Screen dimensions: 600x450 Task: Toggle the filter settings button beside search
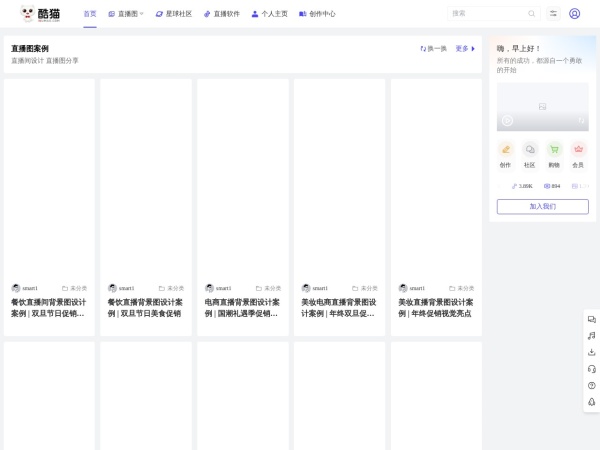click(553, 14)
